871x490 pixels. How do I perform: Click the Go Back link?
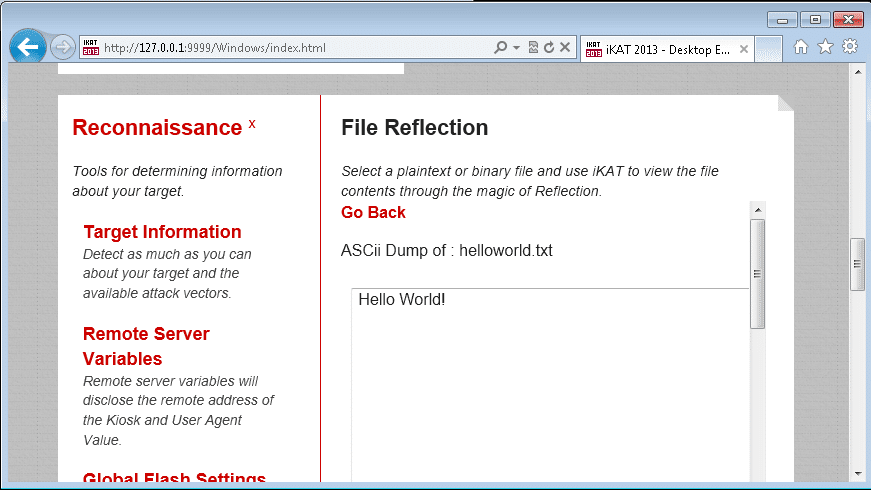point(373,212)
